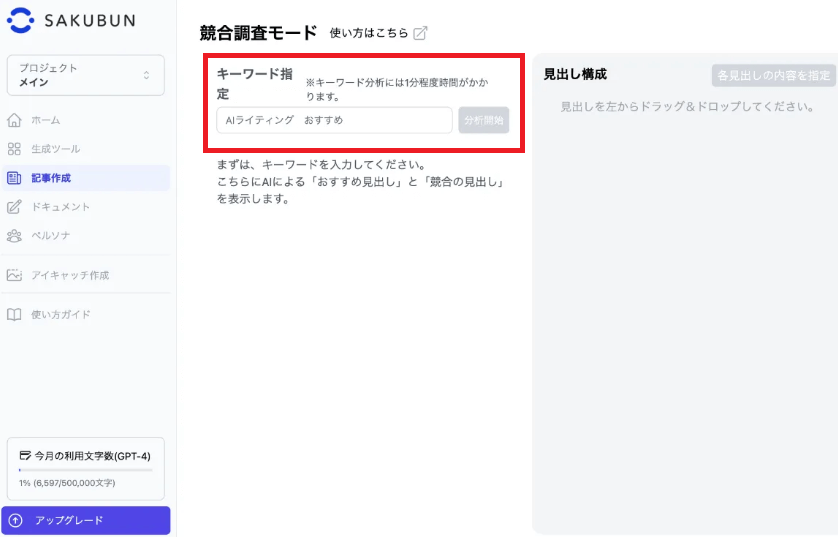Image resolution: width=838 pixels, height=537 pixels.
Task: Open the 使い方はこちら link
Action: pos(369,33)
